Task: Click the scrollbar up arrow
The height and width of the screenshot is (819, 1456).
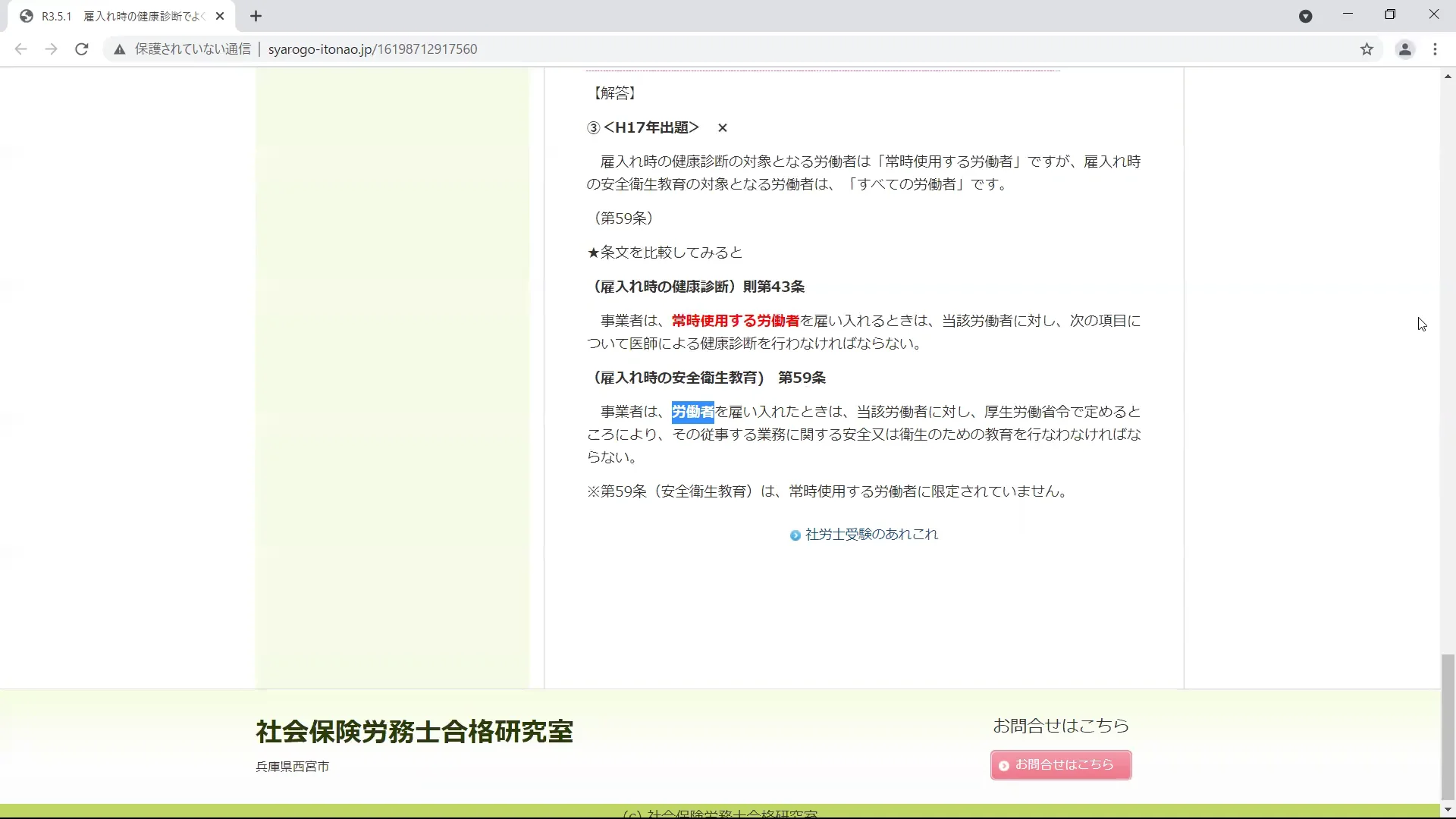Action: [1448, 76]
